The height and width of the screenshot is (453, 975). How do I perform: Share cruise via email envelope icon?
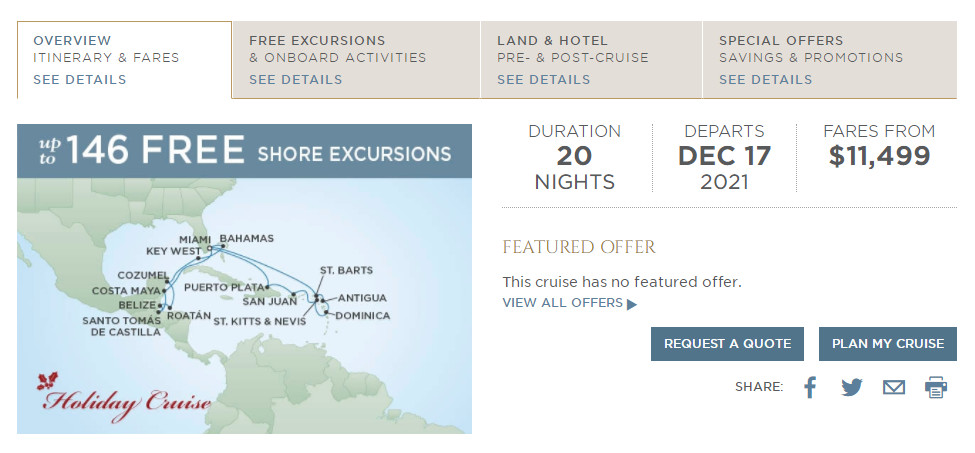click(893, 387)
